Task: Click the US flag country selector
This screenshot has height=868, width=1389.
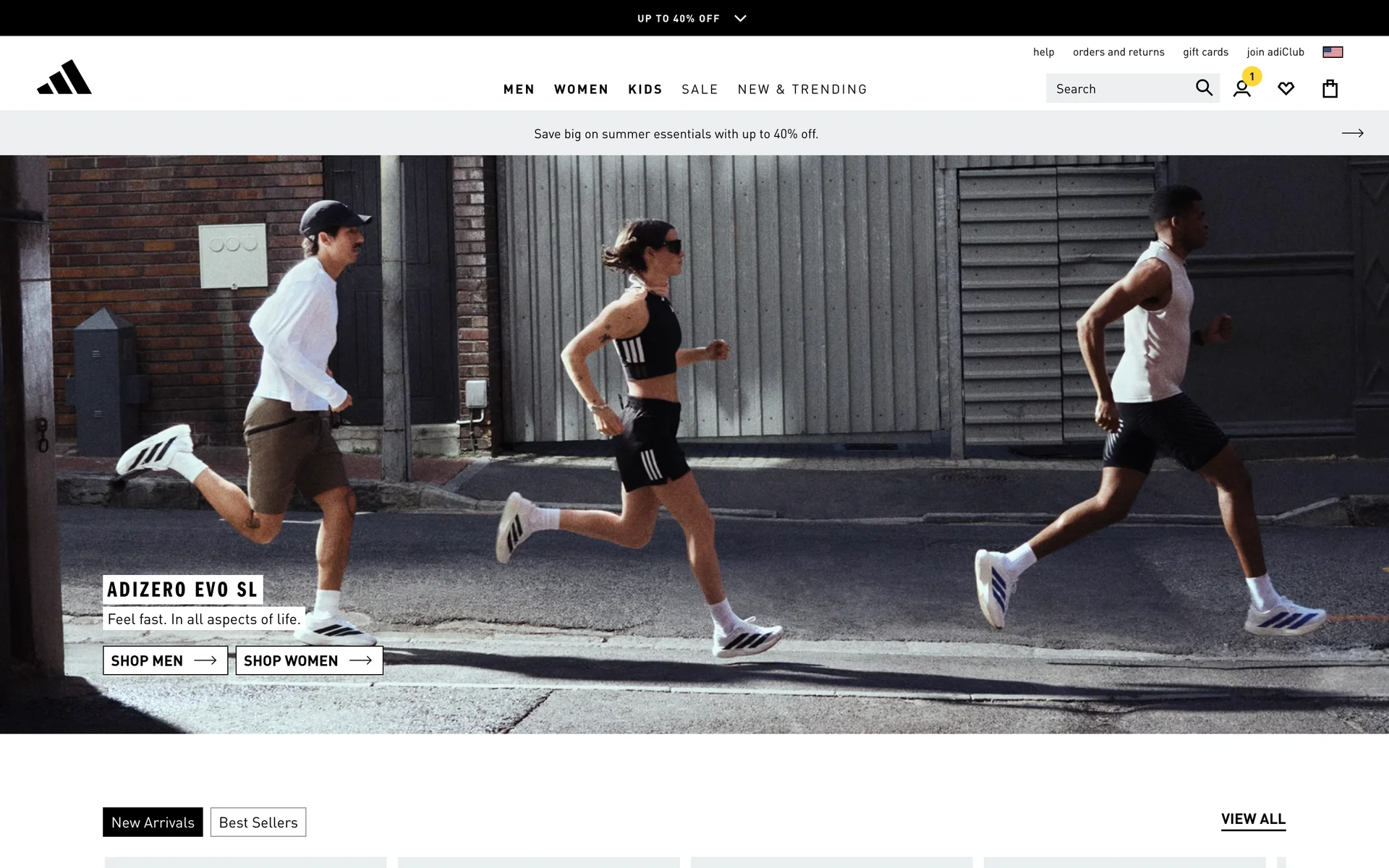Action: click(x=1333, y=52)
